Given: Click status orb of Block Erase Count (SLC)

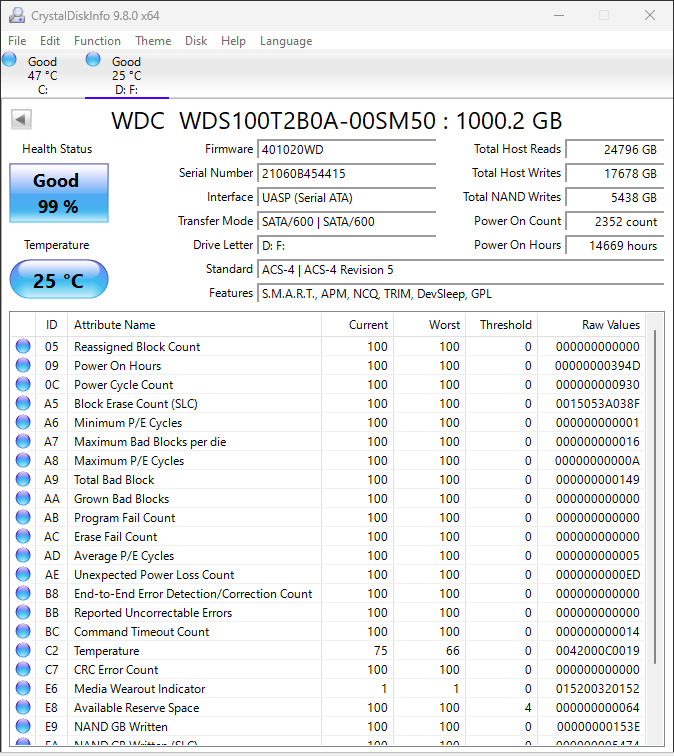Looking at the screenshot, I should (x=23, y=403).
